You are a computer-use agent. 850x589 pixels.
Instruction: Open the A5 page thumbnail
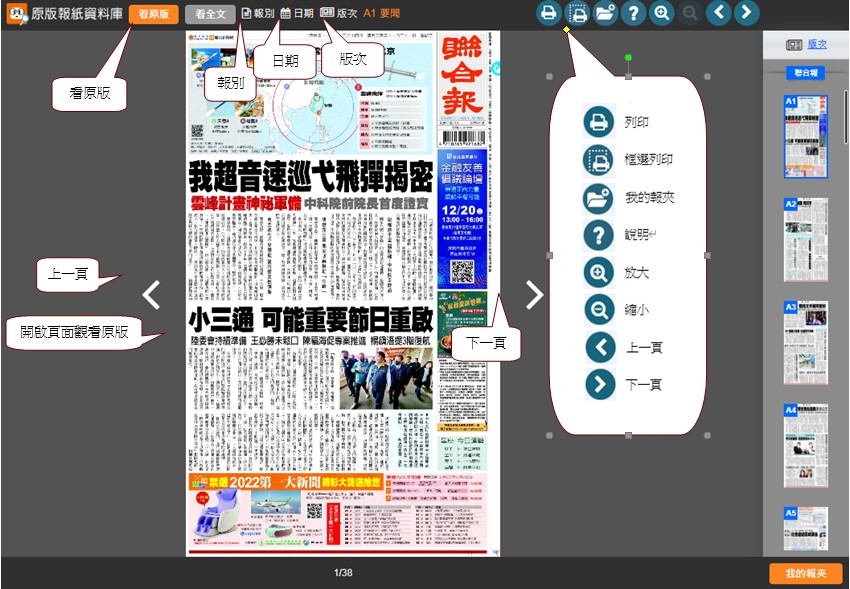[806, 529]
